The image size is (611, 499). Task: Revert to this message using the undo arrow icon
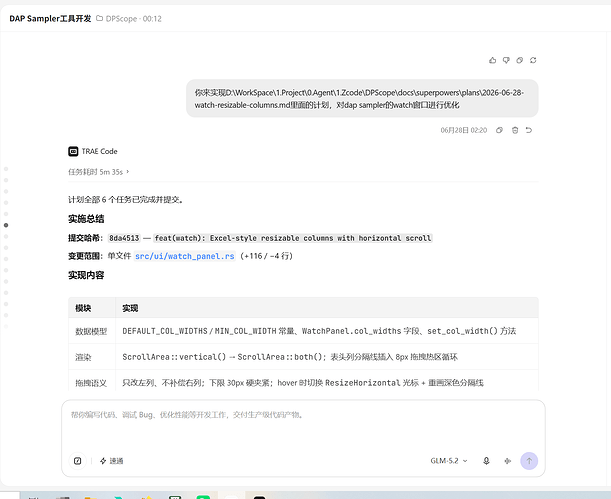[529, 130]
